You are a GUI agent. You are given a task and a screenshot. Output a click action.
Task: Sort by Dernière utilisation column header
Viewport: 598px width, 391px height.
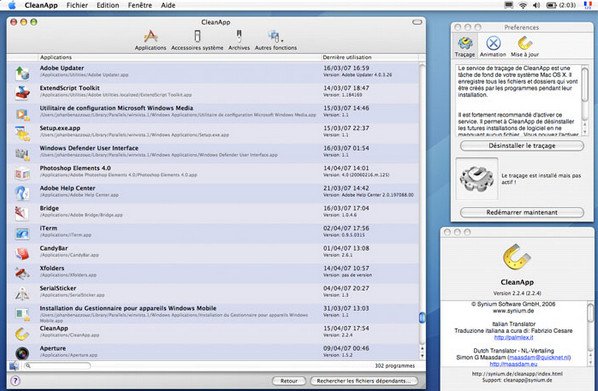[x=370, y=57]
